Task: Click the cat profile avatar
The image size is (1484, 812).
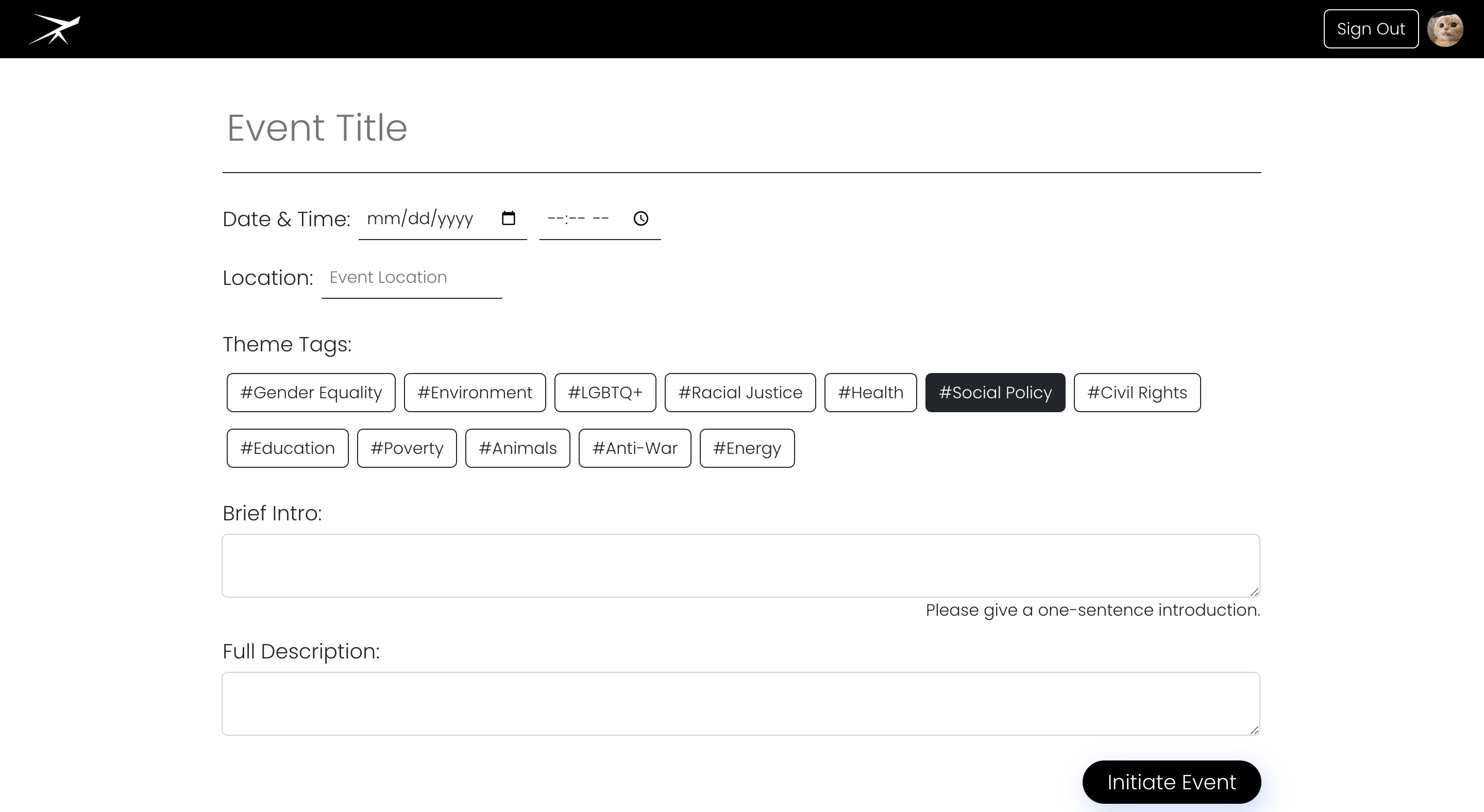Action: coord(1445,29)
